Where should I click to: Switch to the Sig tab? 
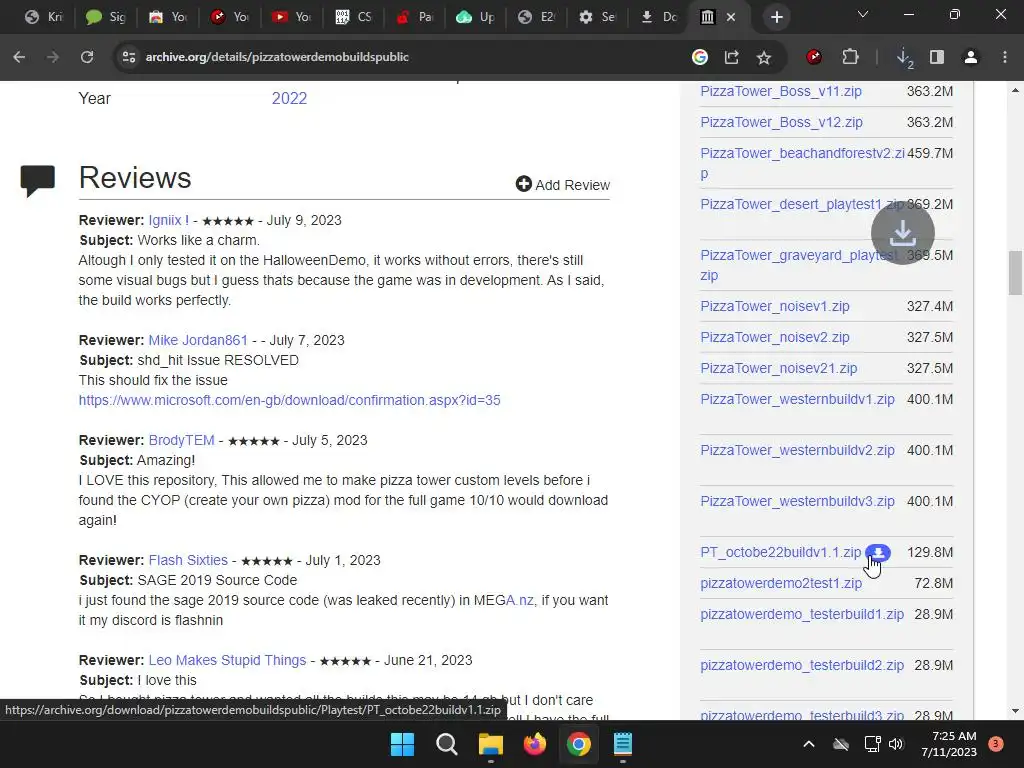click(x=105, y=17)
